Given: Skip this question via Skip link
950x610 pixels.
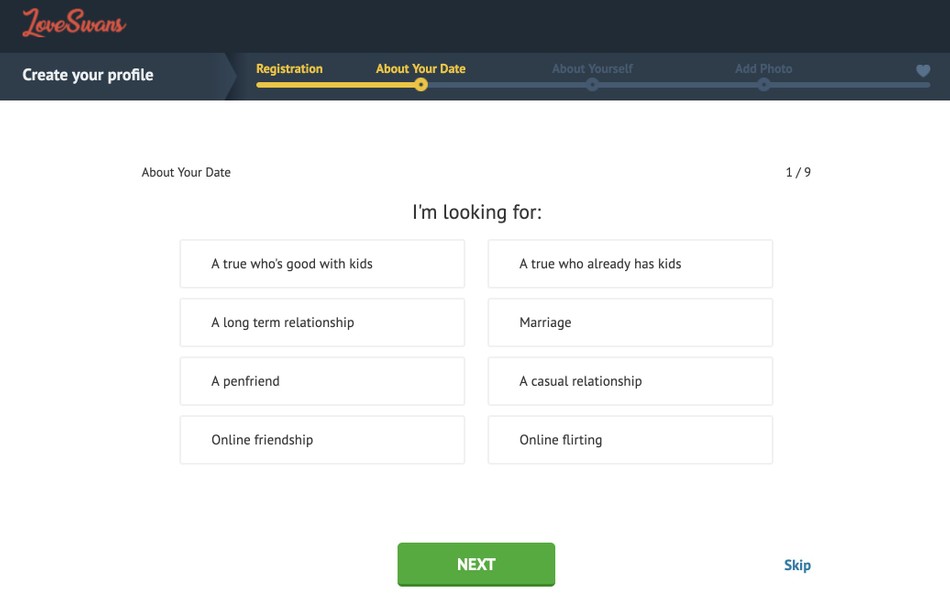Looking at the screenshot, I should (797, 565).
